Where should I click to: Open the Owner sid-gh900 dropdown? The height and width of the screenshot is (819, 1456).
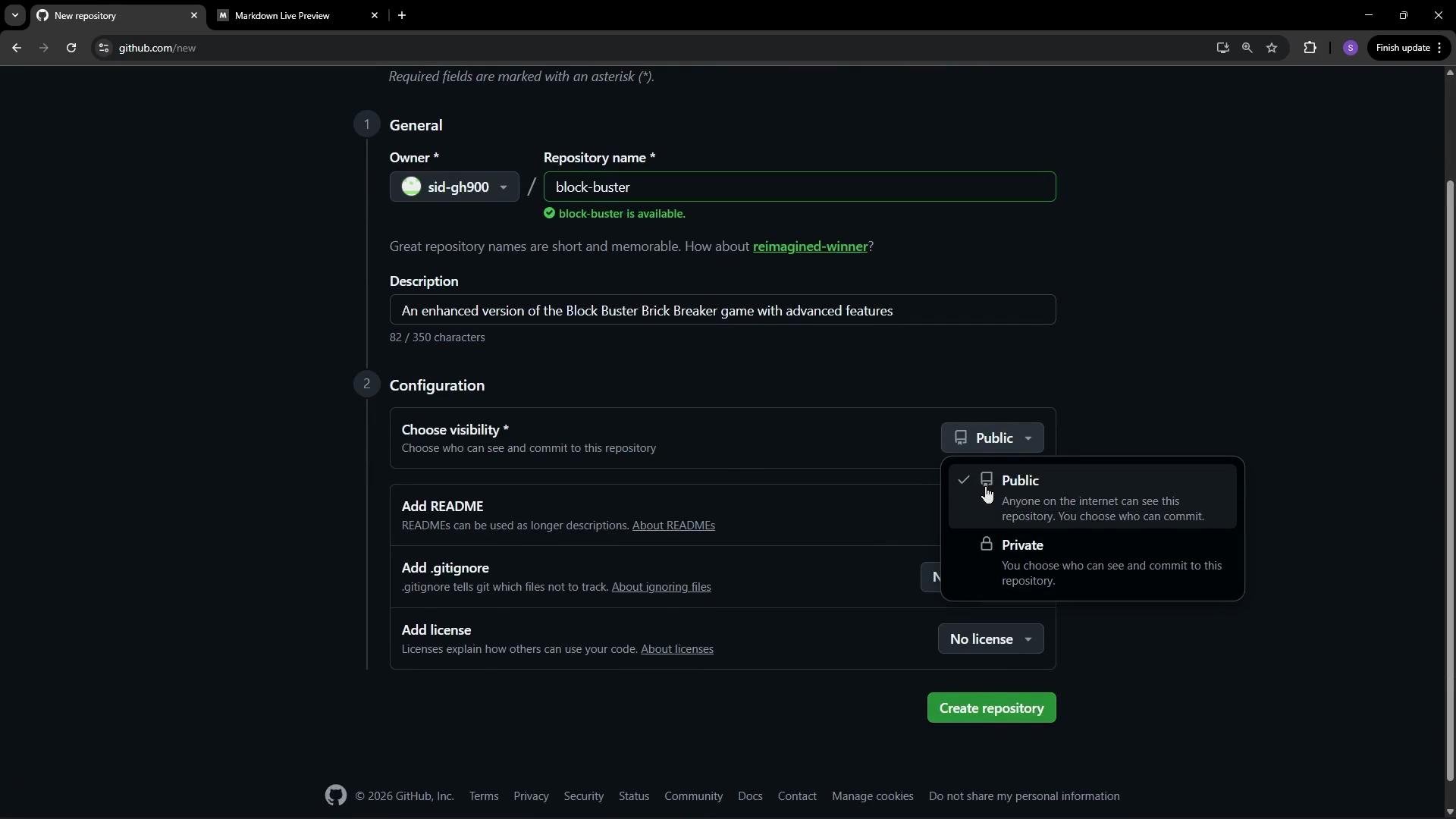click(x=454, y=187)
